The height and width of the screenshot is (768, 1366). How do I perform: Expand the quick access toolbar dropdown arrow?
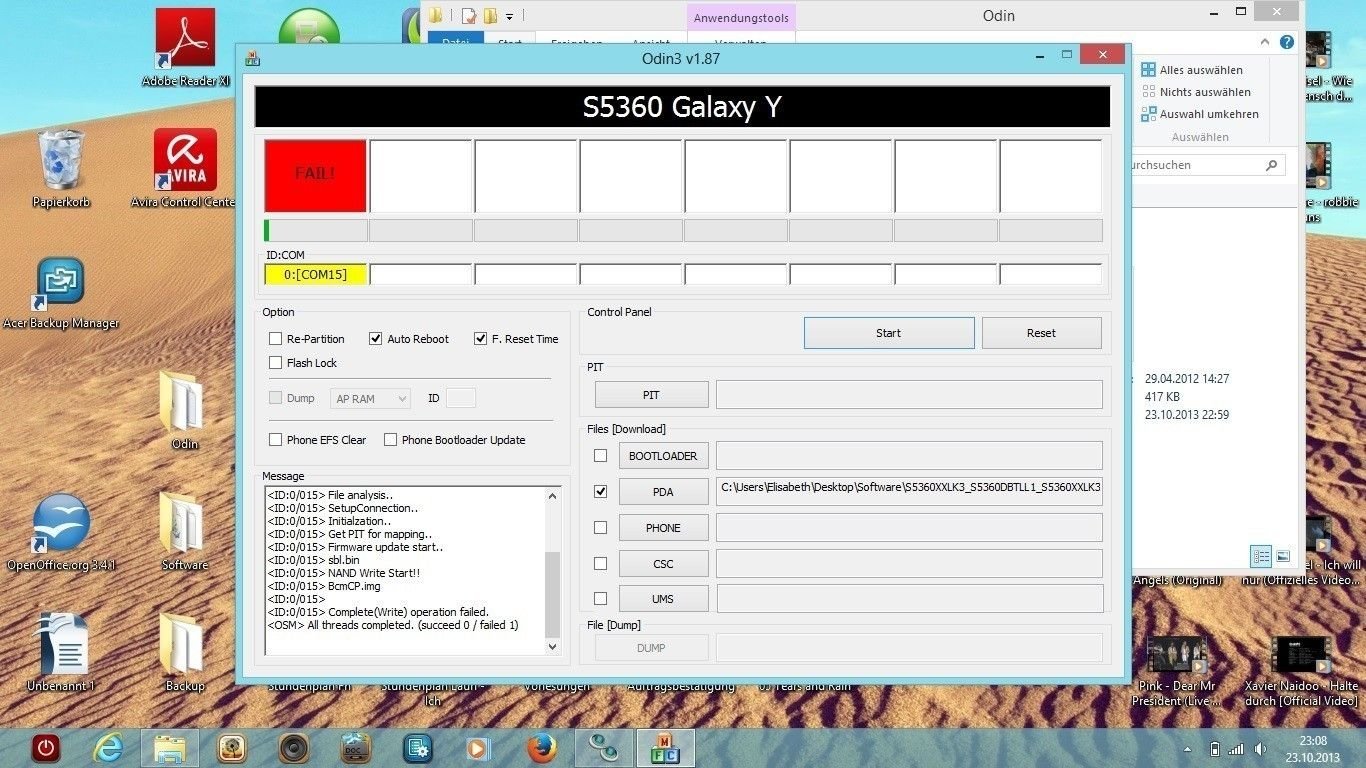[x=509, y=16]
